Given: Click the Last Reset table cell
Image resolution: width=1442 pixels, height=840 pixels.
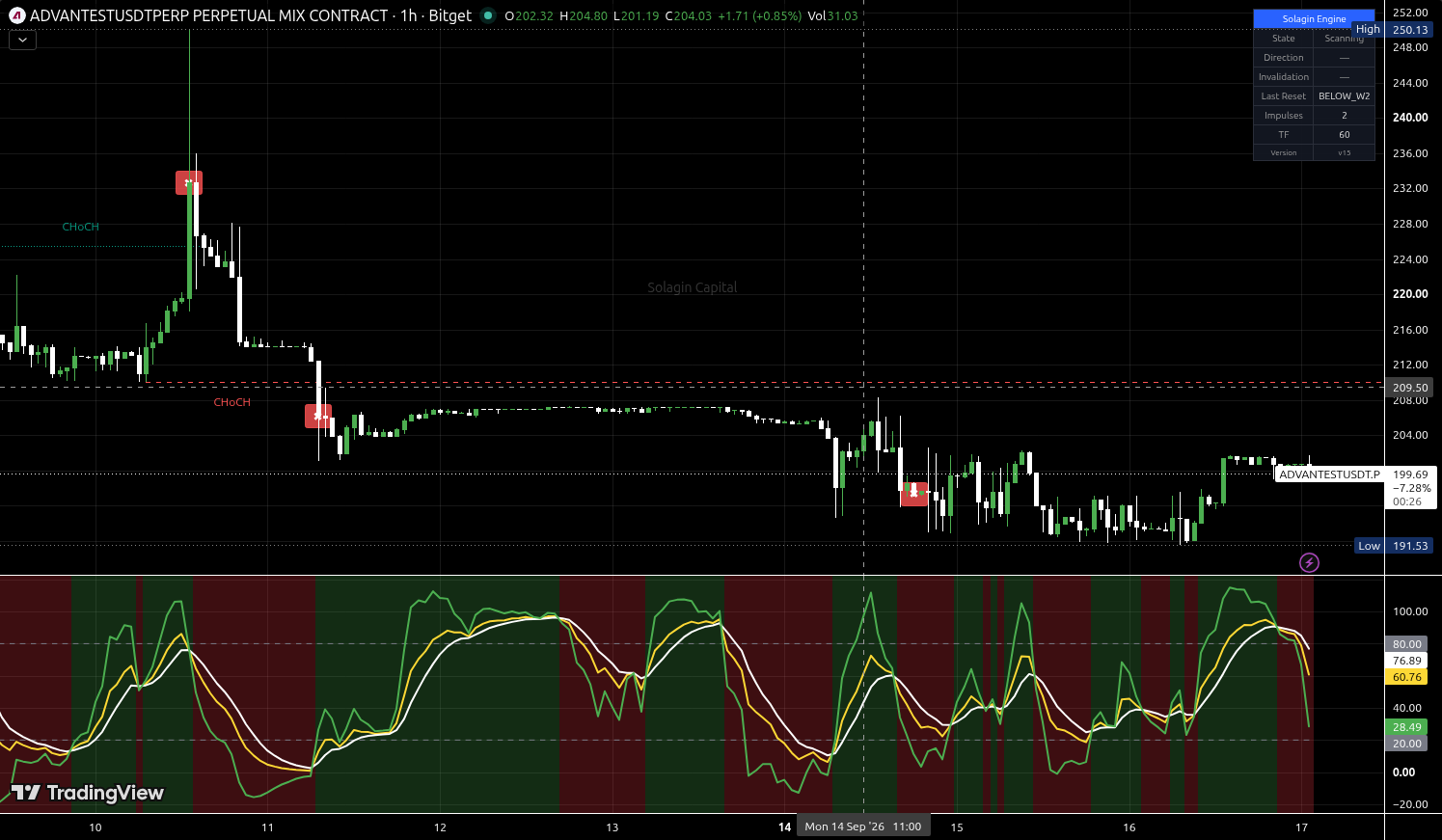Looking at the screenshot, I should tap(1284, 96).
